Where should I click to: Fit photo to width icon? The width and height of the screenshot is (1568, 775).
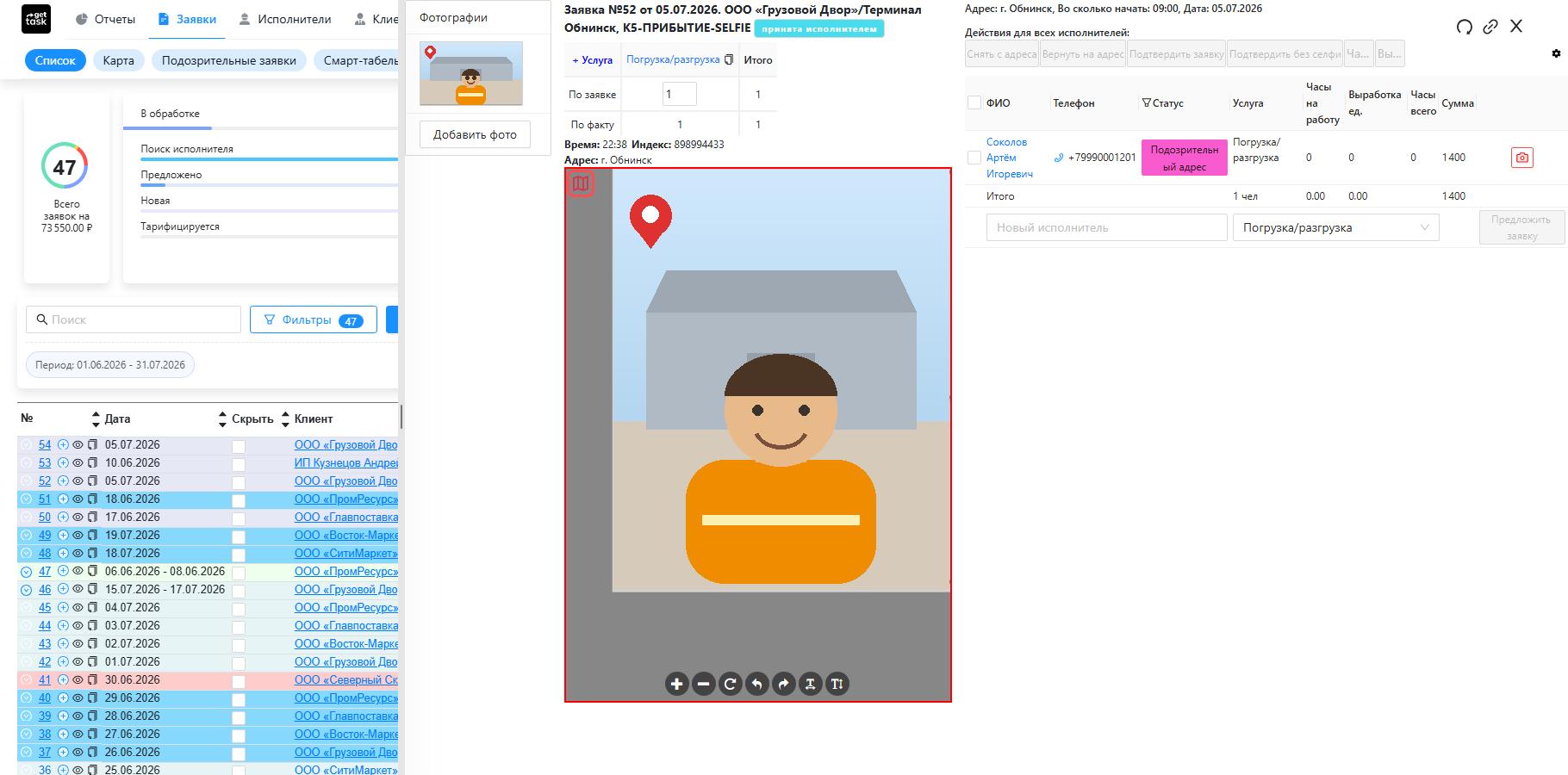click(x=811, y=684)
